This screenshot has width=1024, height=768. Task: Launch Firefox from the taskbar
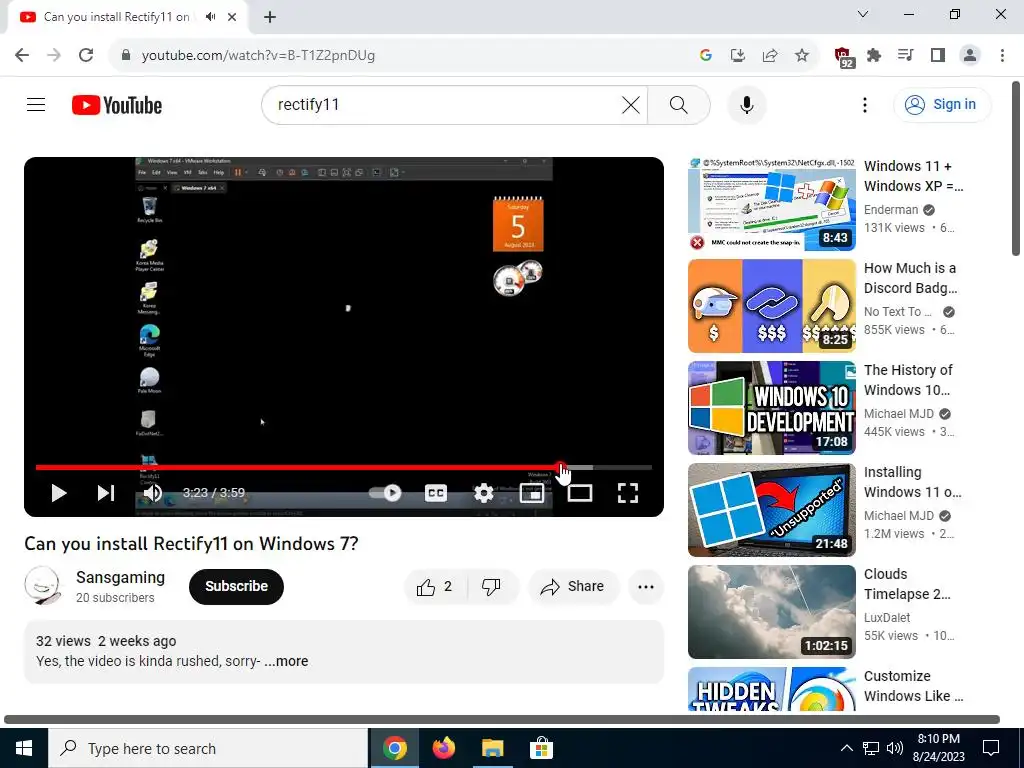[443, 748]
